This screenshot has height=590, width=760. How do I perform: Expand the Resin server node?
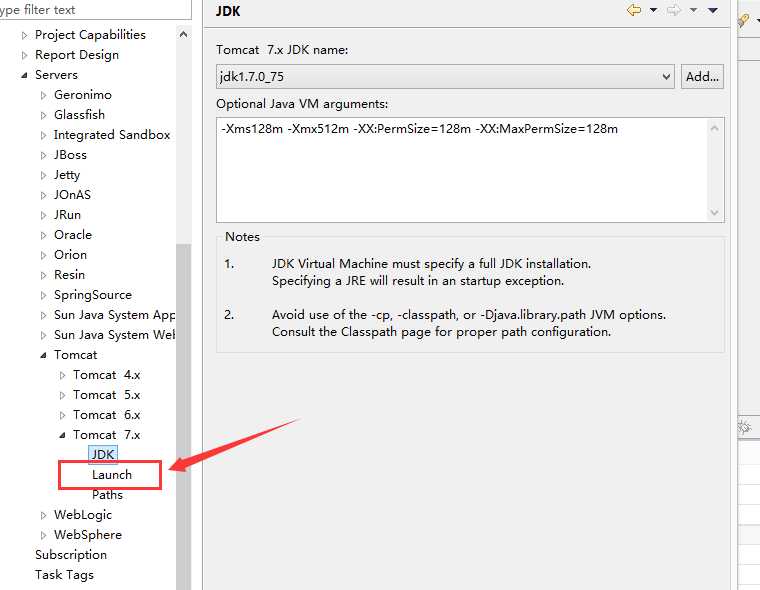tap(44, 275)
